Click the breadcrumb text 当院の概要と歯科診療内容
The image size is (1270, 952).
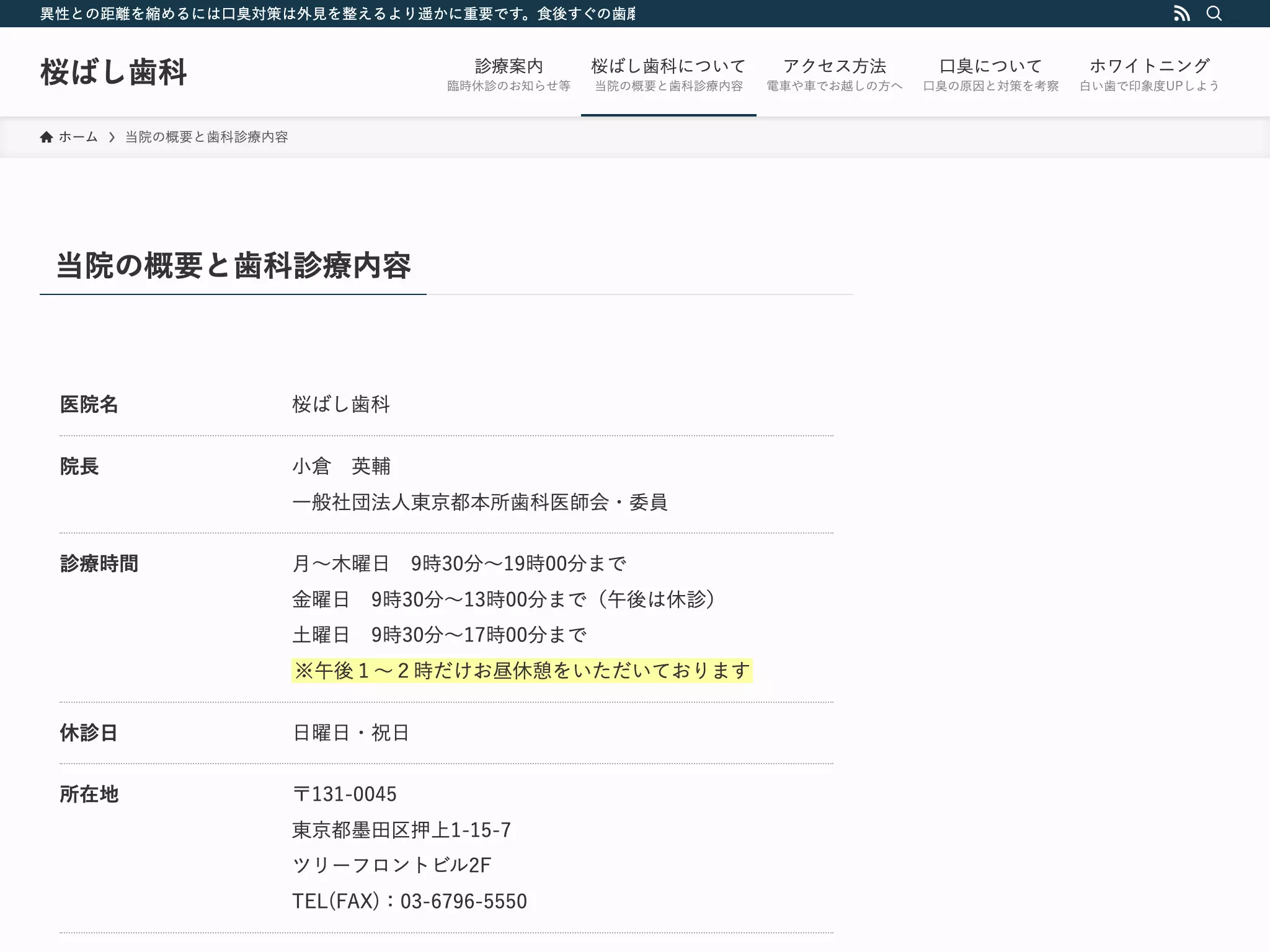click(x=206, y=137)
